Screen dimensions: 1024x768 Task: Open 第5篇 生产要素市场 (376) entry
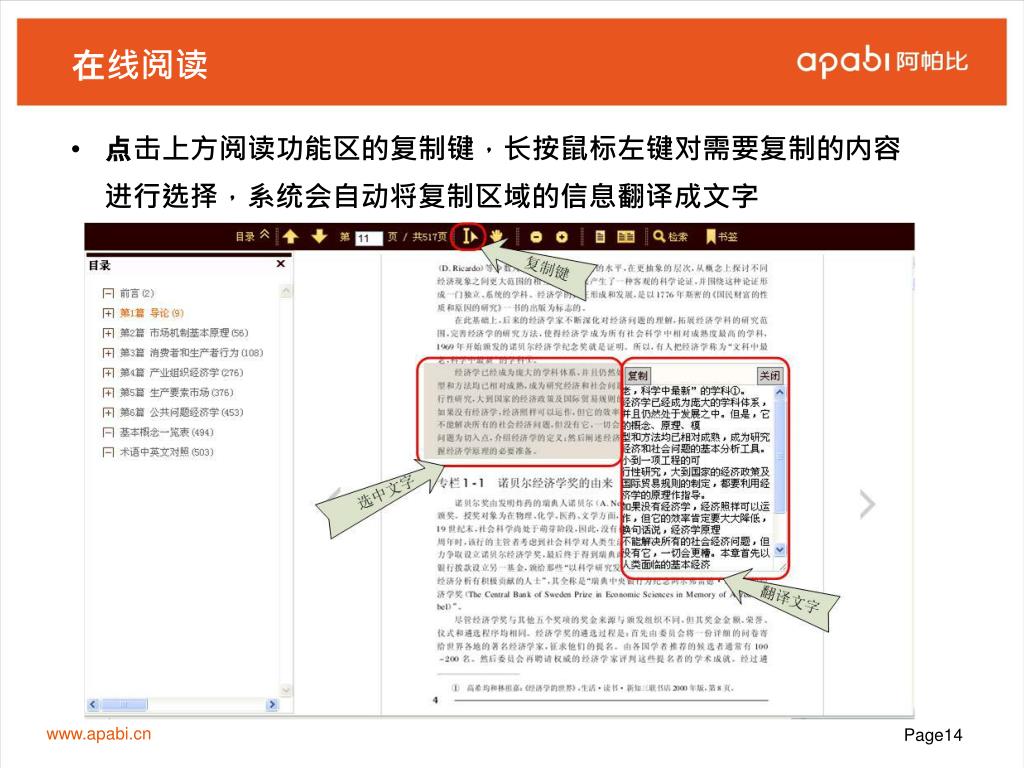pos(176,392)
